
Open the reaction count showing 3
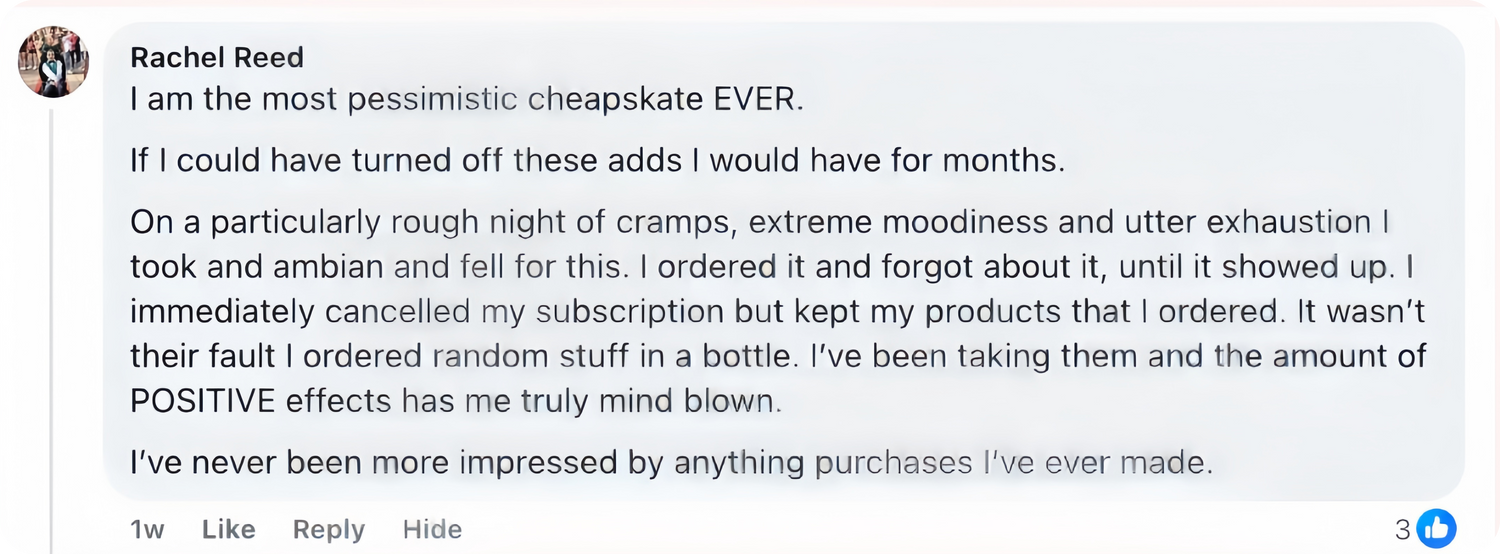coord(1403,529)
